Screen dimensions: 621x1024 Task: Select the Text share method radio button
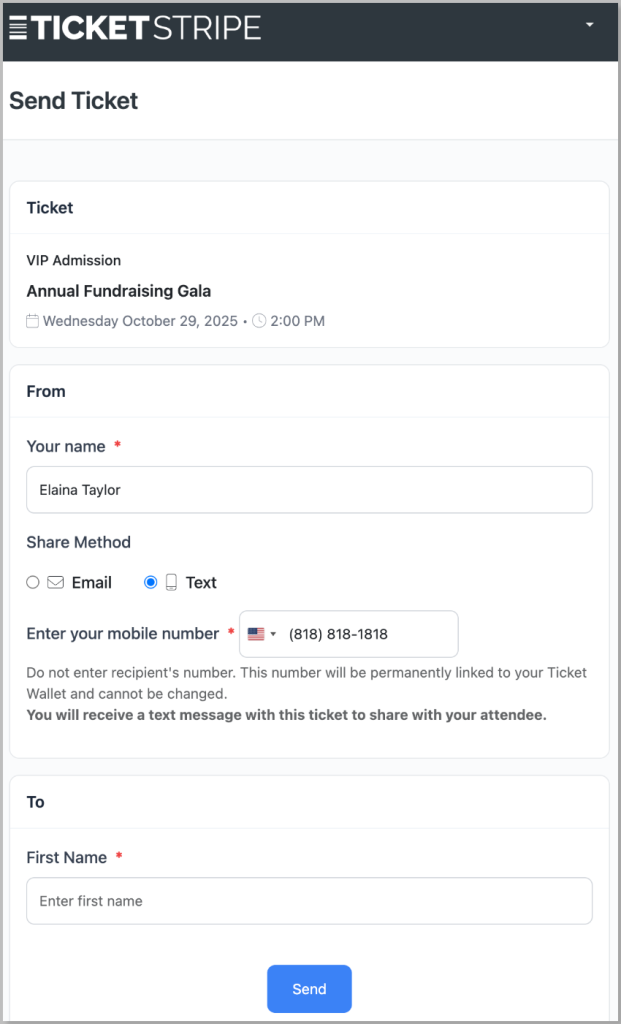pyautogui.click(x=151, y=582)
